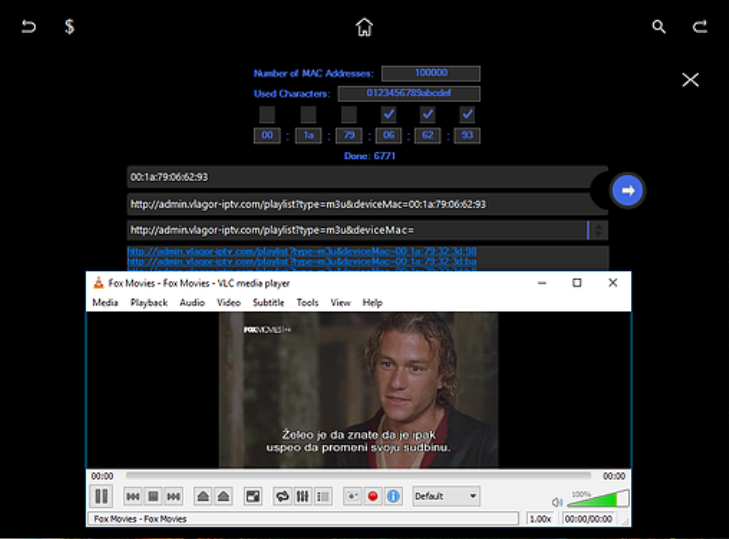Viewport: 729px width, 539px height.
Task: Uncheck the checkbox above 06 octet
Action: (x=389, y=114)
